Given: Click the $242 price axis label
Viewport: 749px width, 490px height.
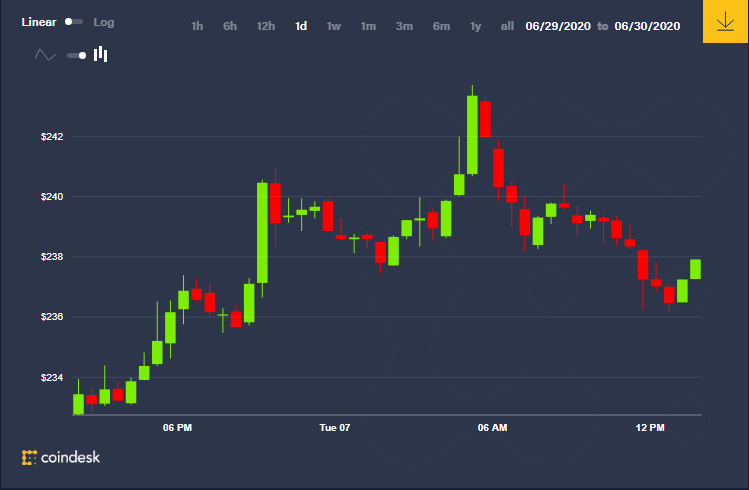Looking at the screenshot, I should coord(52,137).
